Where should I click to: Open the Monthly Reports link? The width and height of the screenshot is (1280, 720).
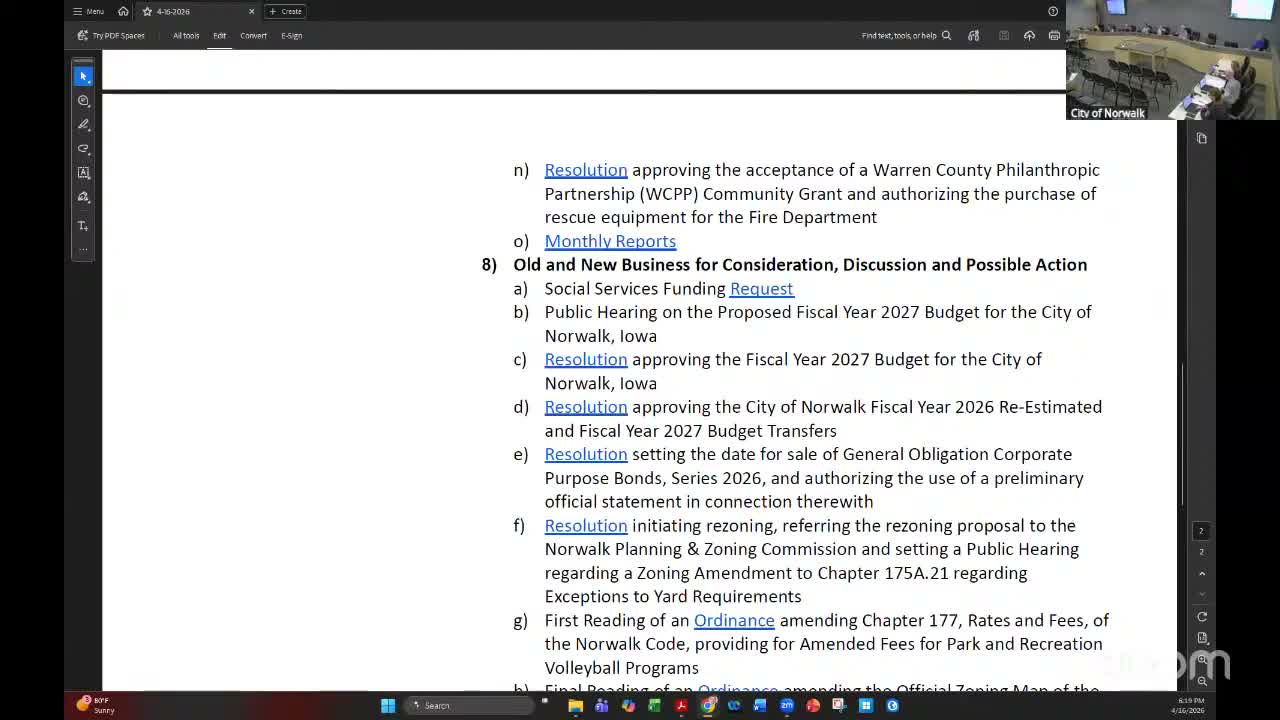pos(610,241)
